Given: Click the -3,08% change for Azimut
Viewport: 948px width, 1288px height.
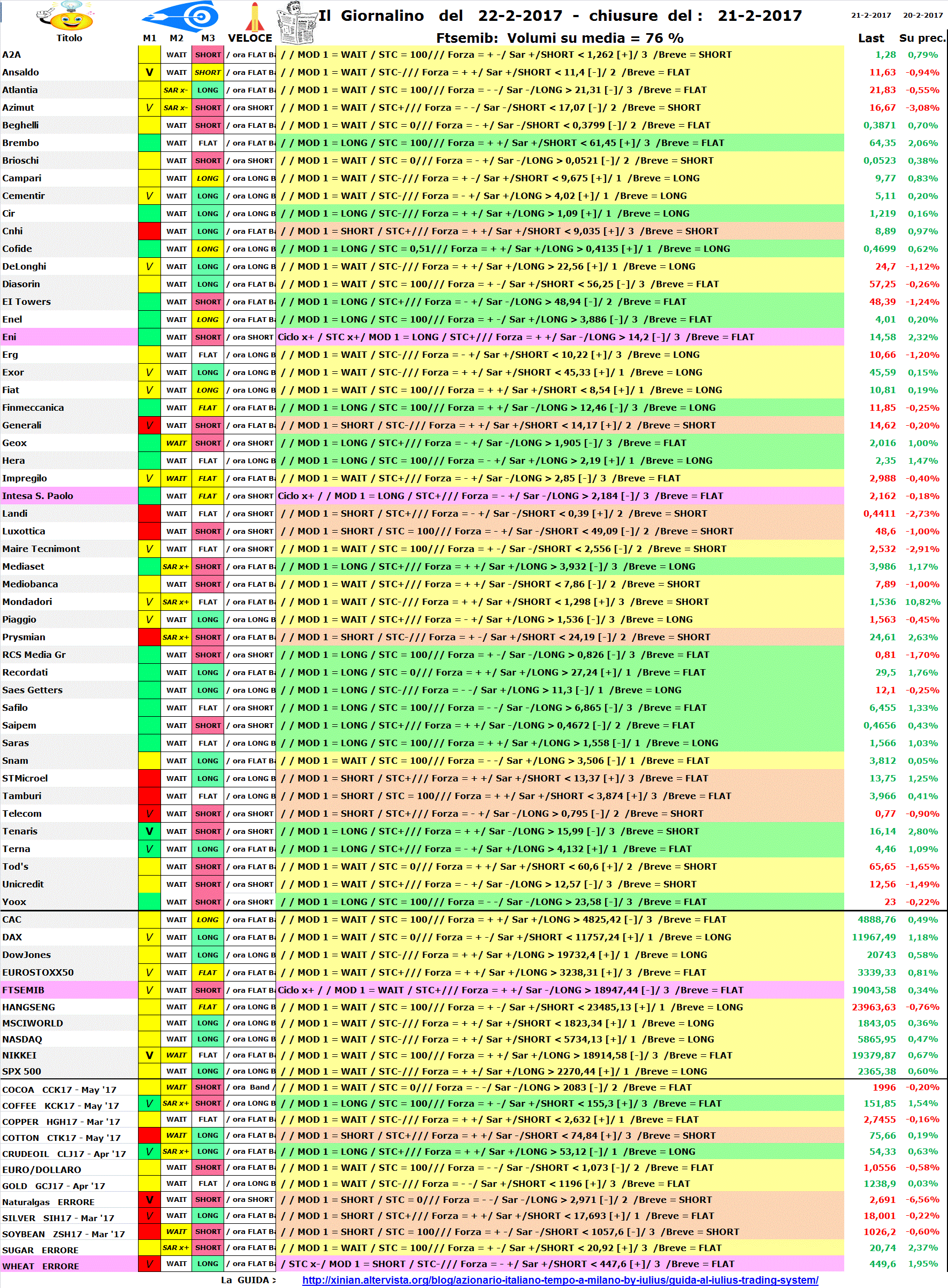Looking at the screenshot, I should [x=923, y=108].
